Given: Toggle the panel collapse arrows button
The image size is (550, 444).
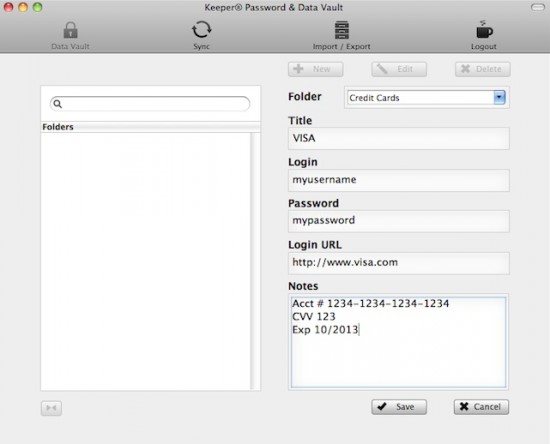Looking at the screenshot, I should coord(51,408).
